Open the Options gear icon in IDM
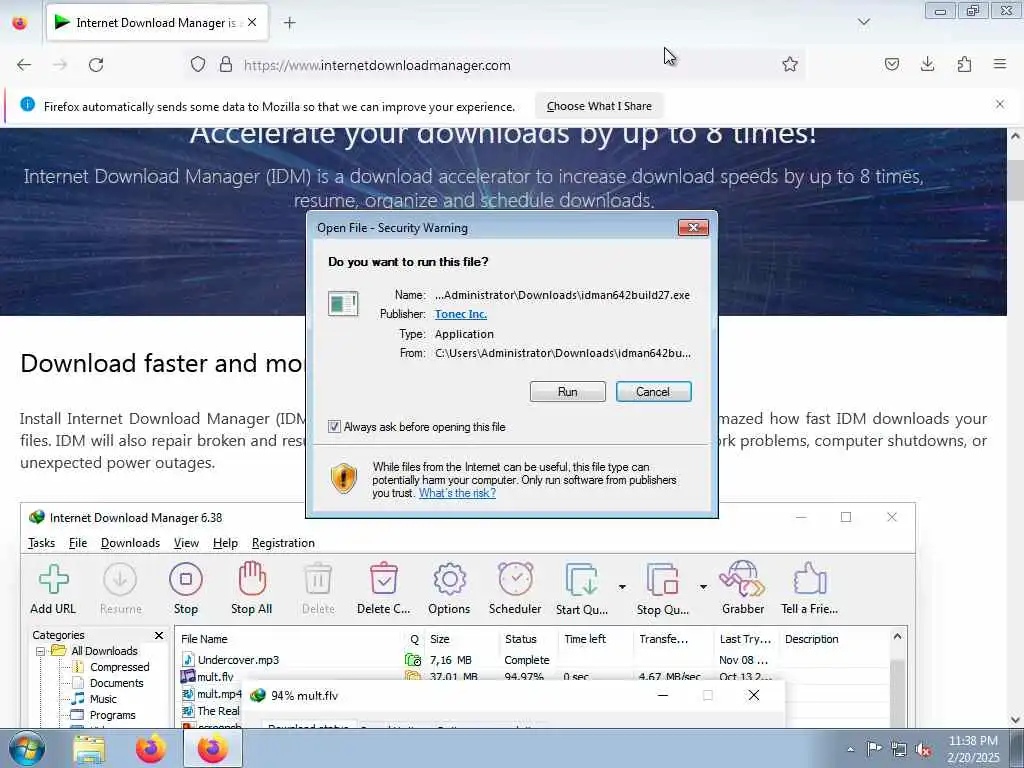This screenshot has height=768, width=1024. tap(449, 579)
